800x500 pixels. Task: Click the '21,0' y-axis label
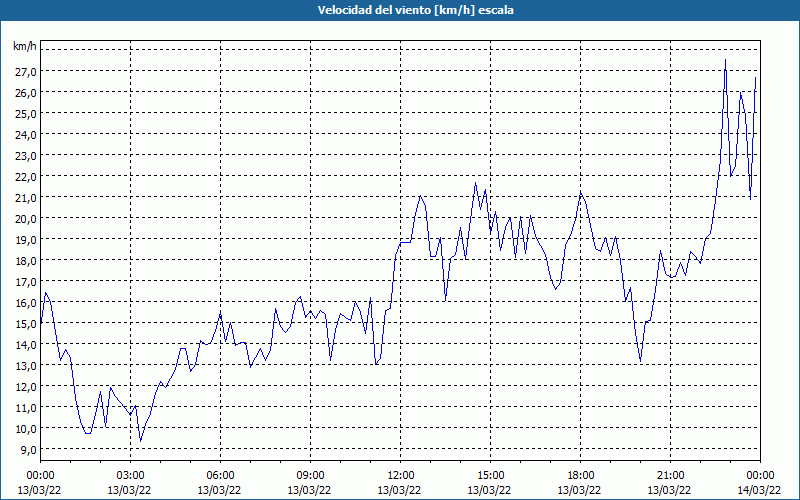coord(26,197)
